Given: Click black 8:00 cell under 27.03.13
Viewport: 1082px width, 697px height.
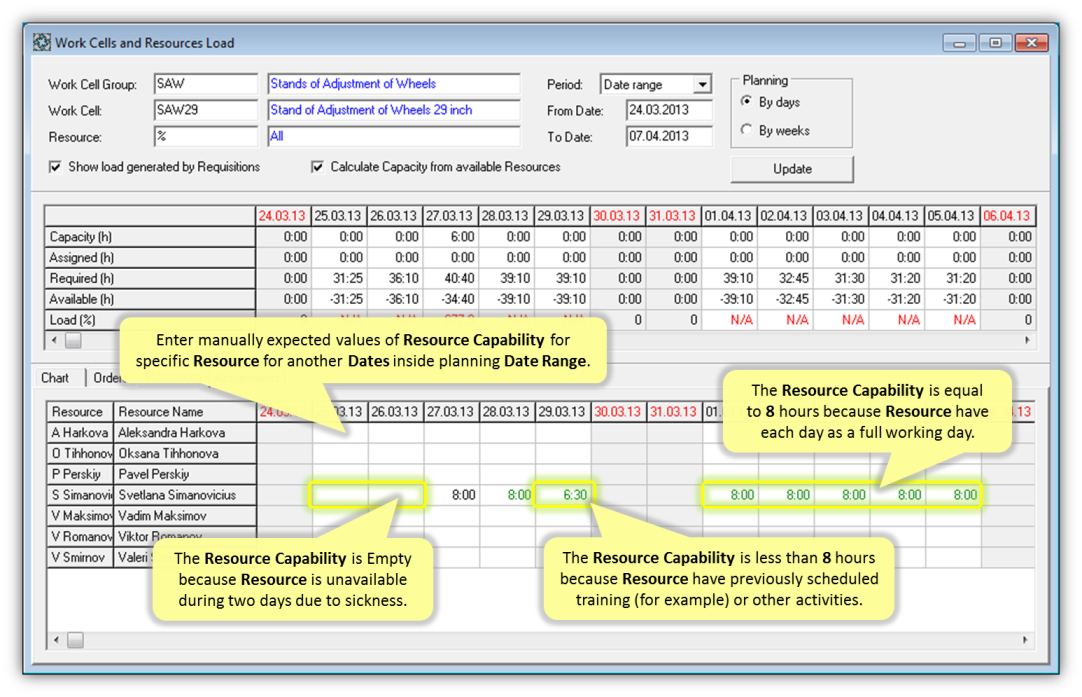Looking at the screenshot, I should pyautogui.click(x=451, y=495).
